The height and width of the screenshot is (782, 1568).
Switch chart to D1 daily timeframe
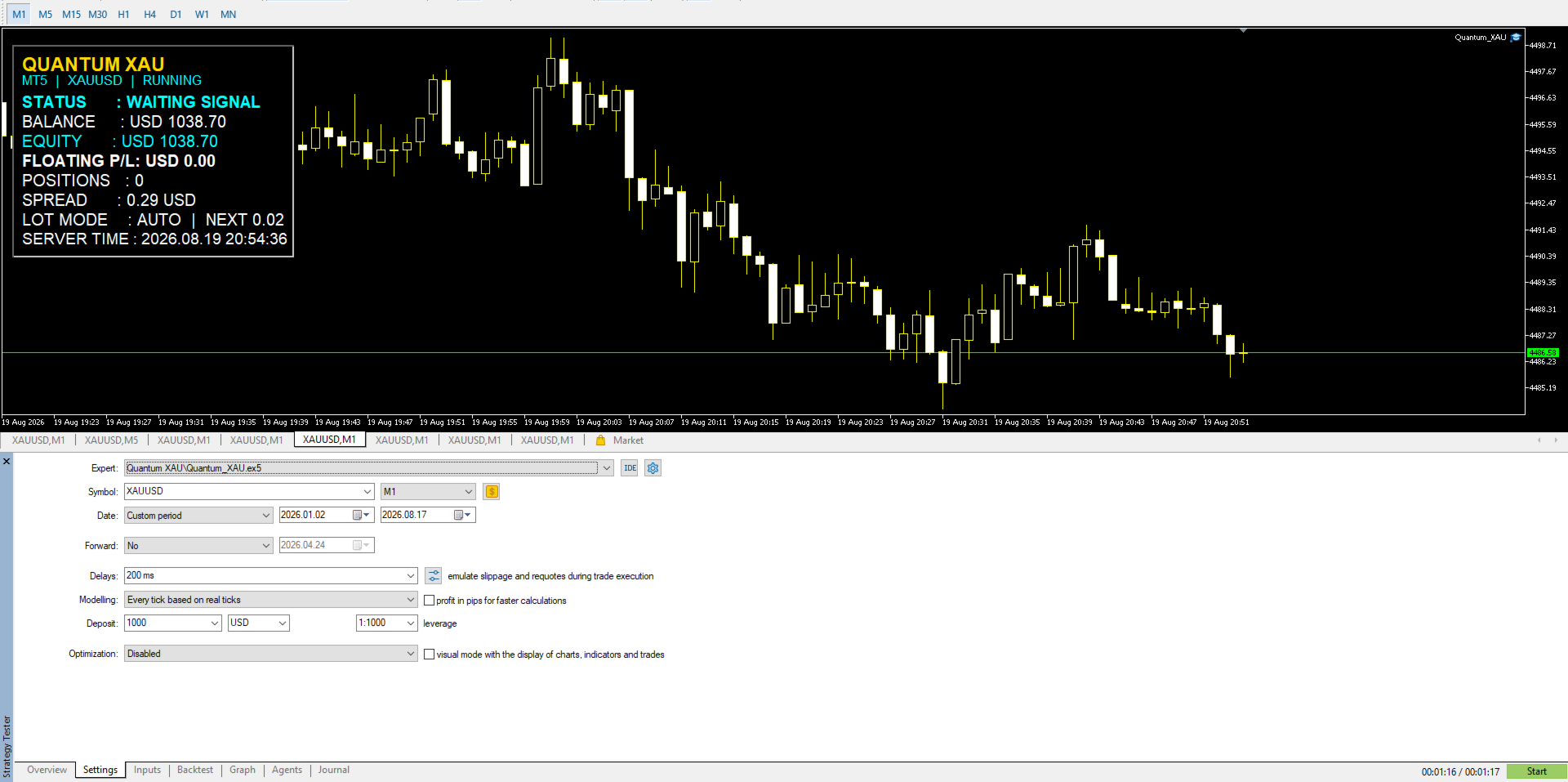point(176,15)
